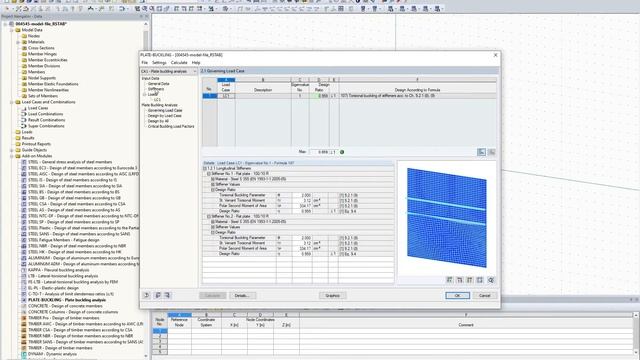Viewport: 640px width, 360px height.
Task: Select Result Combinations in Project Navigator
Action: (46, 120)
